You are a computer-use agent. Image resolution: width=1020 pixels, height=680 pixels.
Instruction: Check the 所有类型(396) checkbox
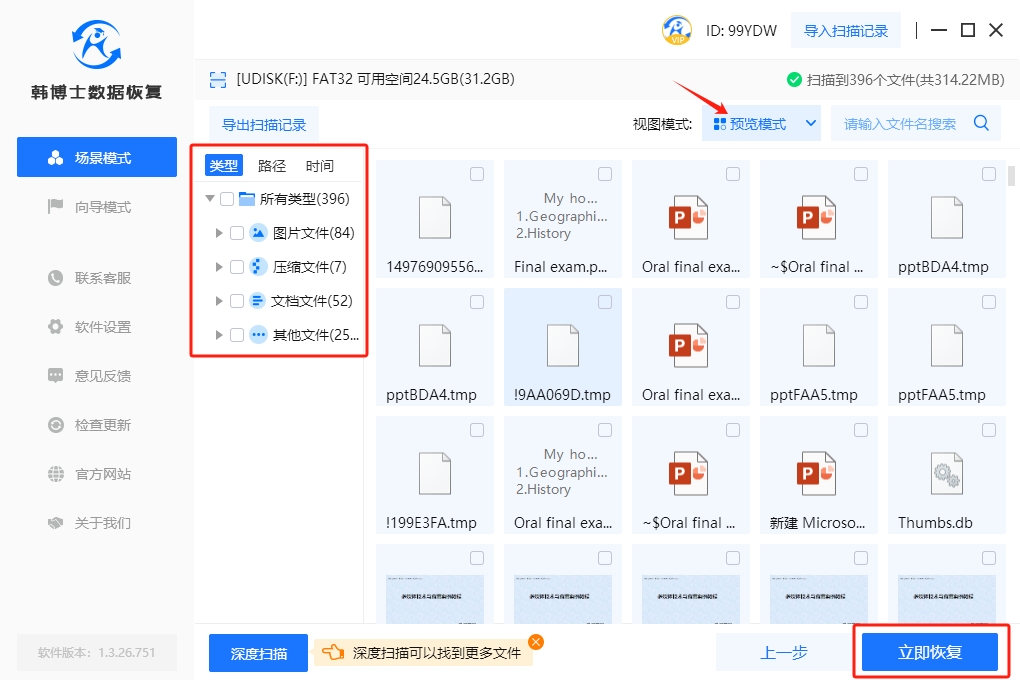click(227, 199)
